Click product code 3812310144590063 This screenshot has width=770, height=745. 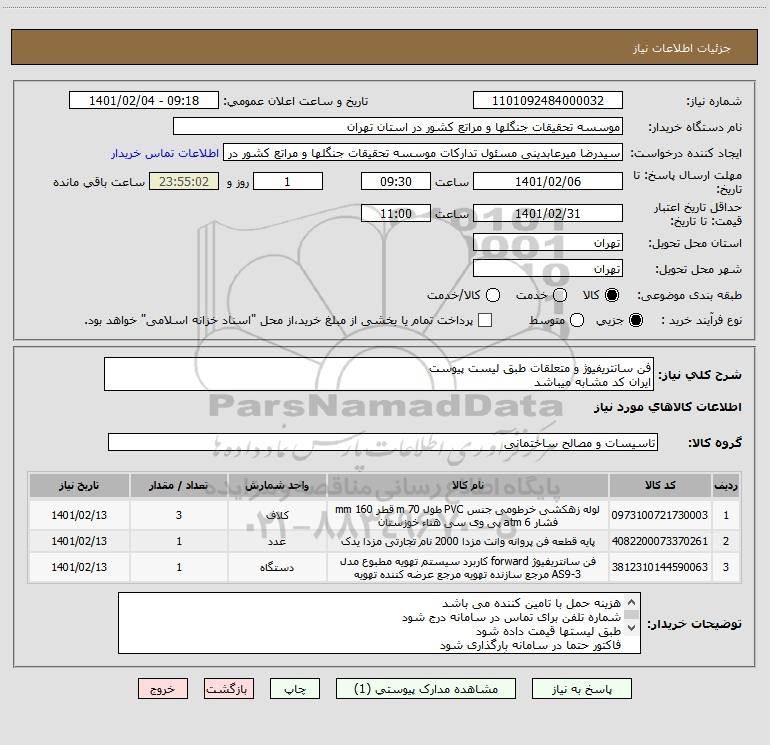click(x=660, y=567)
